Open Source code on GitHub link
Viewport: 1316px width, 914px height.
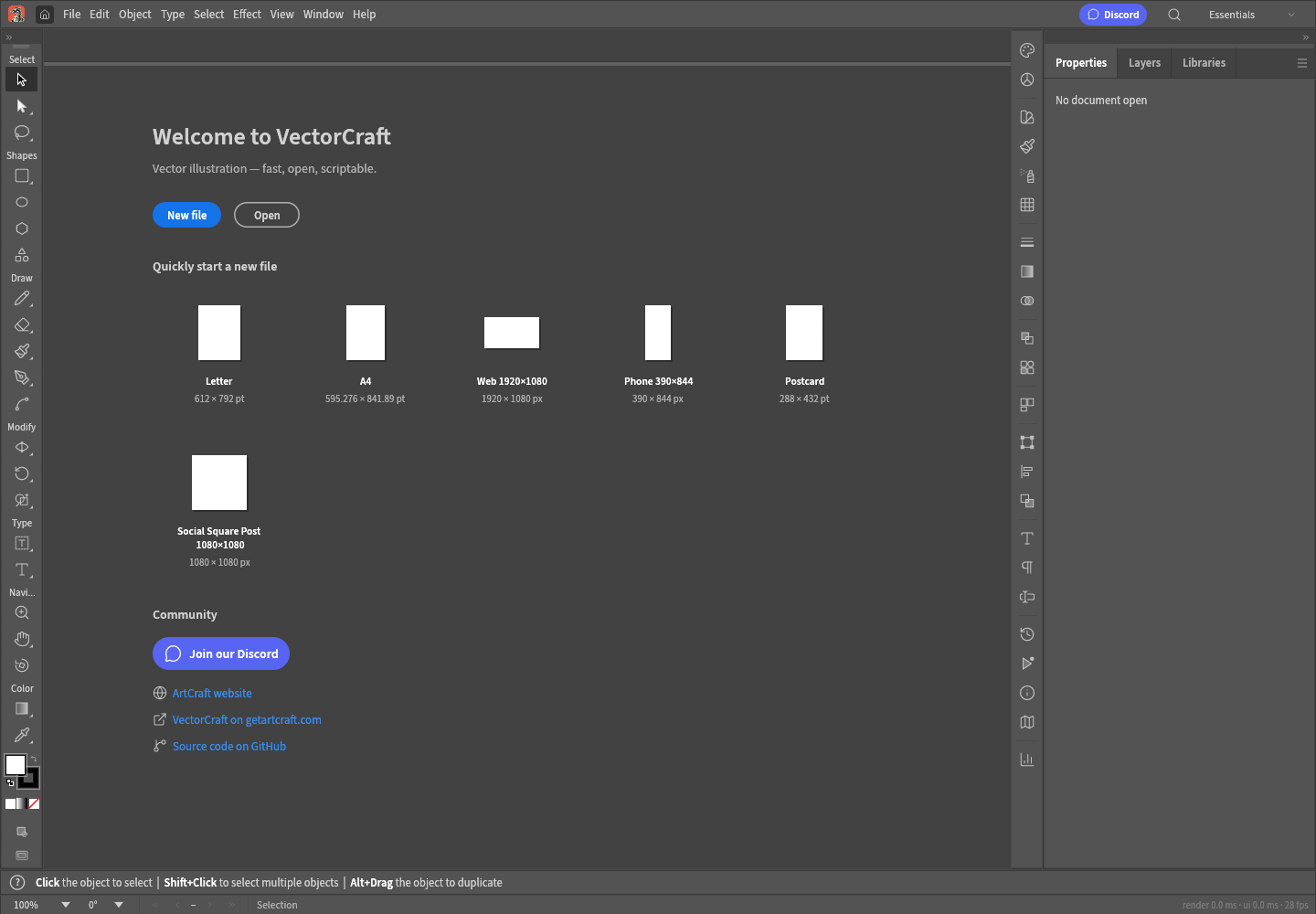click(229, 746)
